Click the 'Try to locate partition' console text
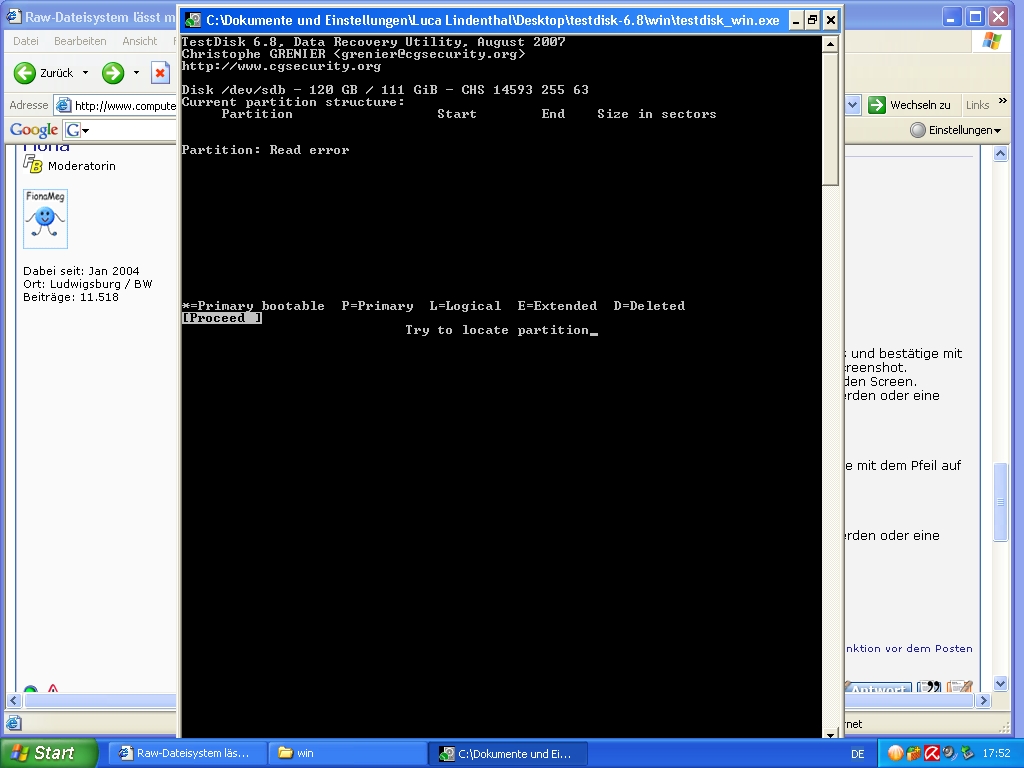Screen dimensions: 1024x768 (497, 330)
